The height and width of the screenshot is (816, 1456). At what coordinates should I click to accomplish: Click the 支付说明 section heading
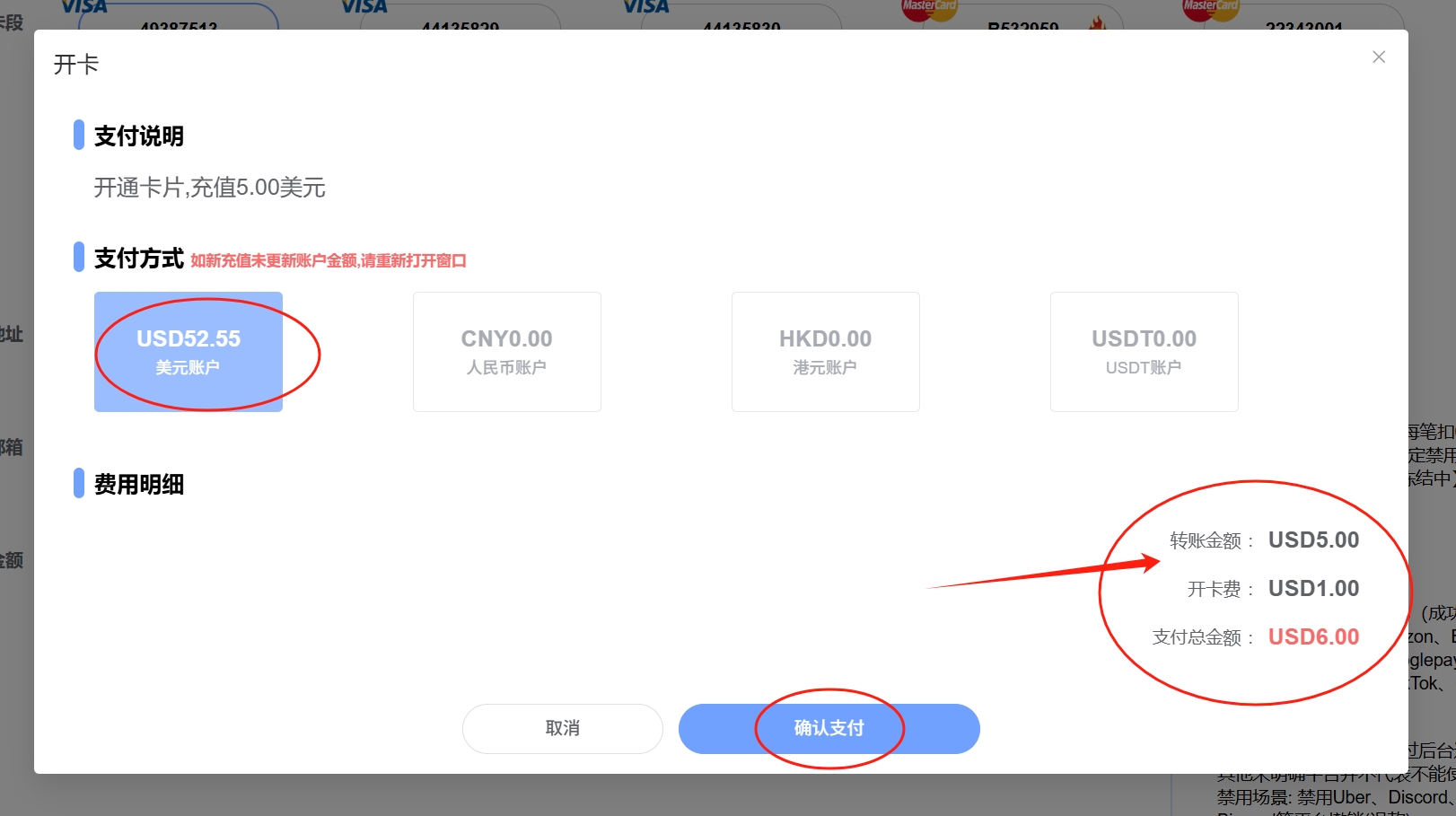point(139,136)
